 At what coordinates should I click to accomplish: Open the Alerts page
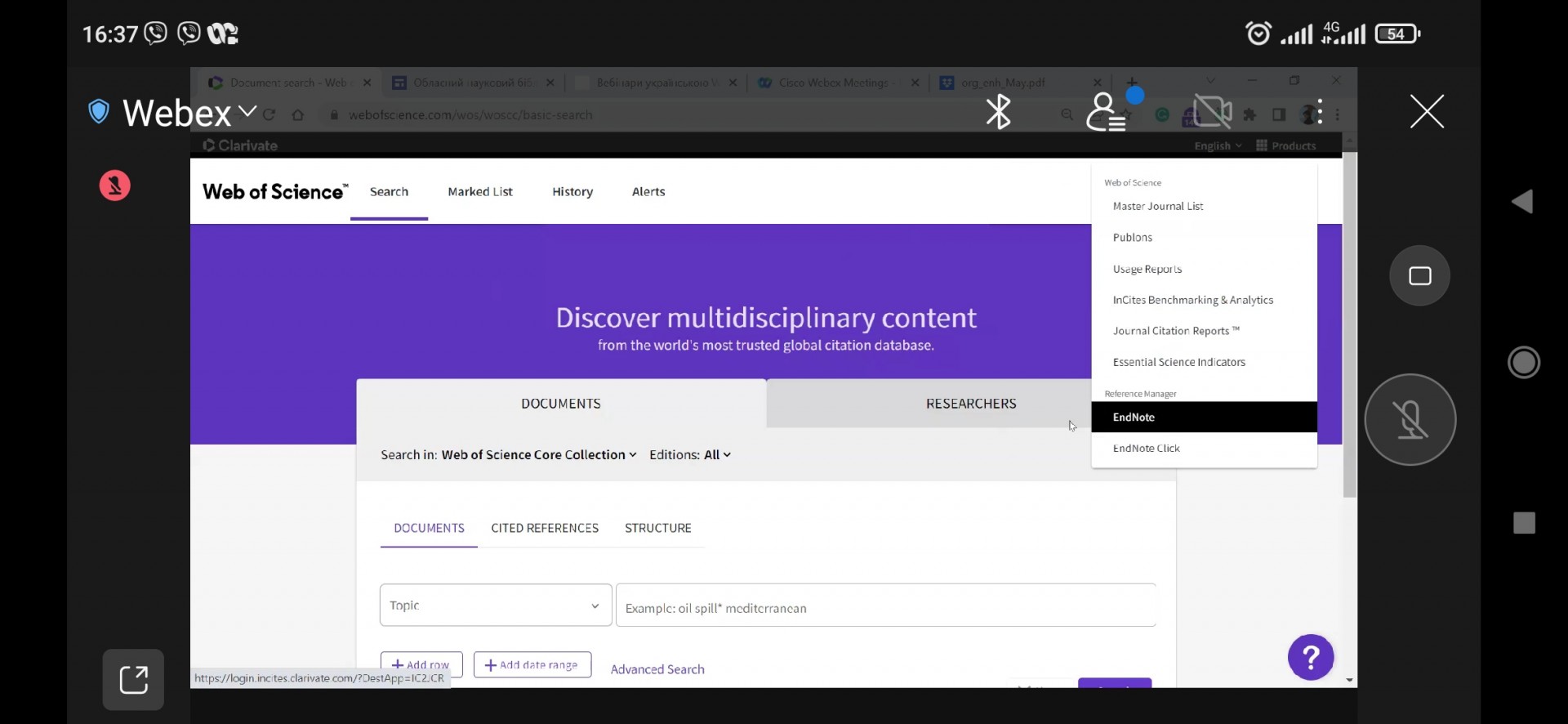point(648,192)
